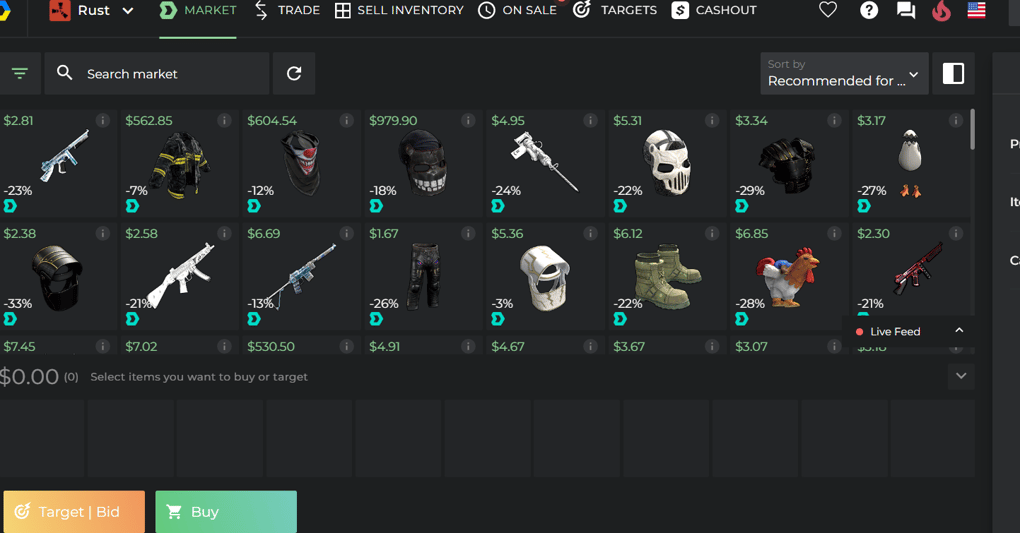
Task: Click the $3.67 price label
Action: coord(629,346)
